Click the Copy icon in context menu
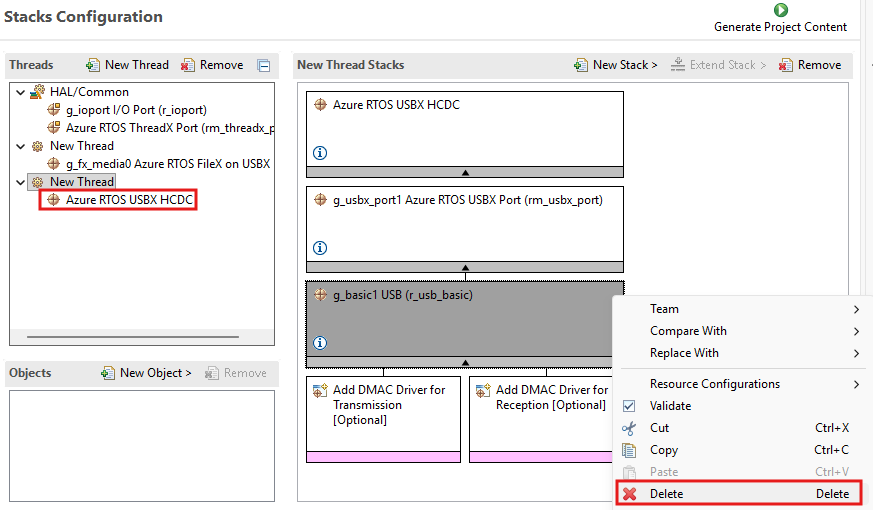 (x=629, y=450)
